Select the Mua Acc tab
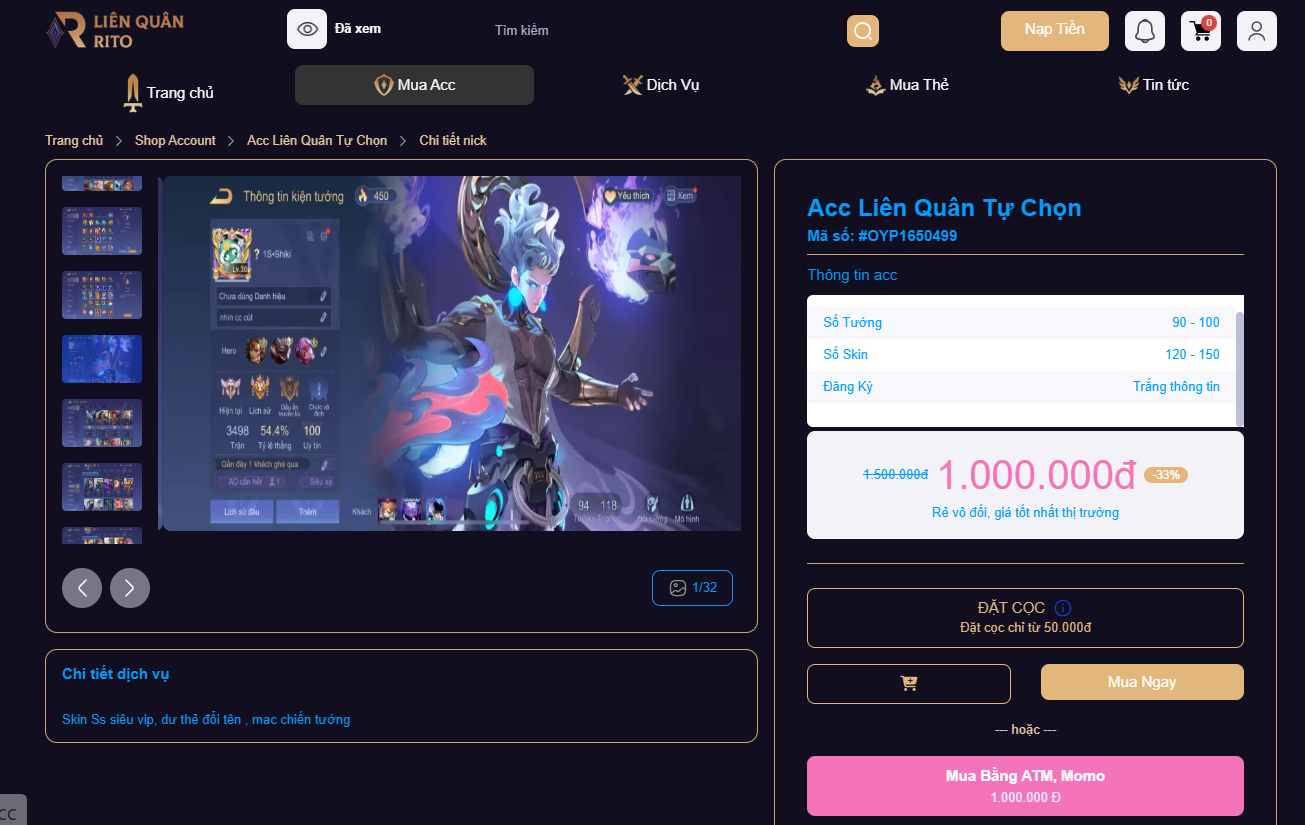Image resolution: width=1305 pixels, height=825 pixels. click(414, 85)
